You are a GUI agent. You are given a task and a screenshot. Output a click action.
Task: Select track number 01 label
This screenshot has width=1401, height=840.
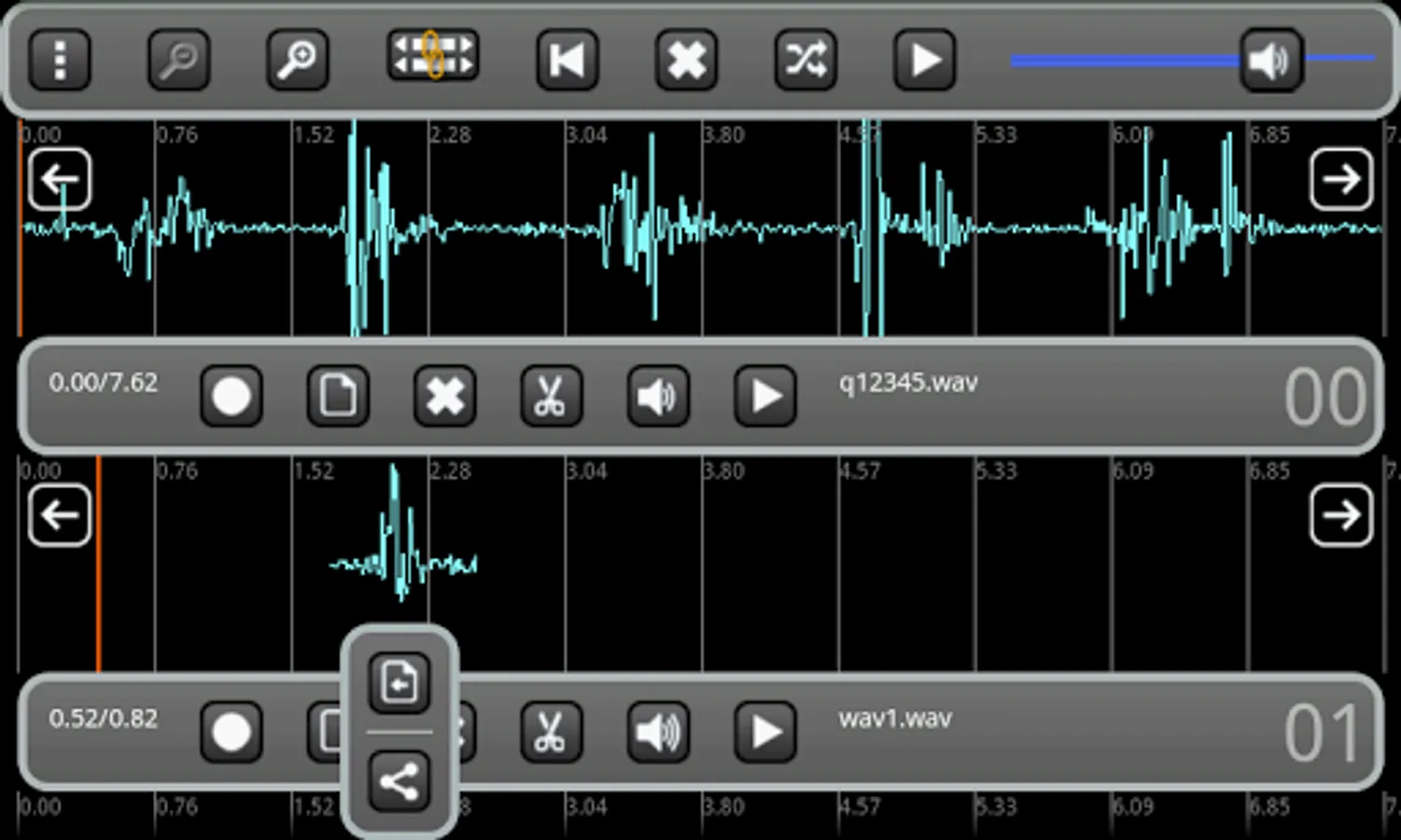[x=1322, y=734]
